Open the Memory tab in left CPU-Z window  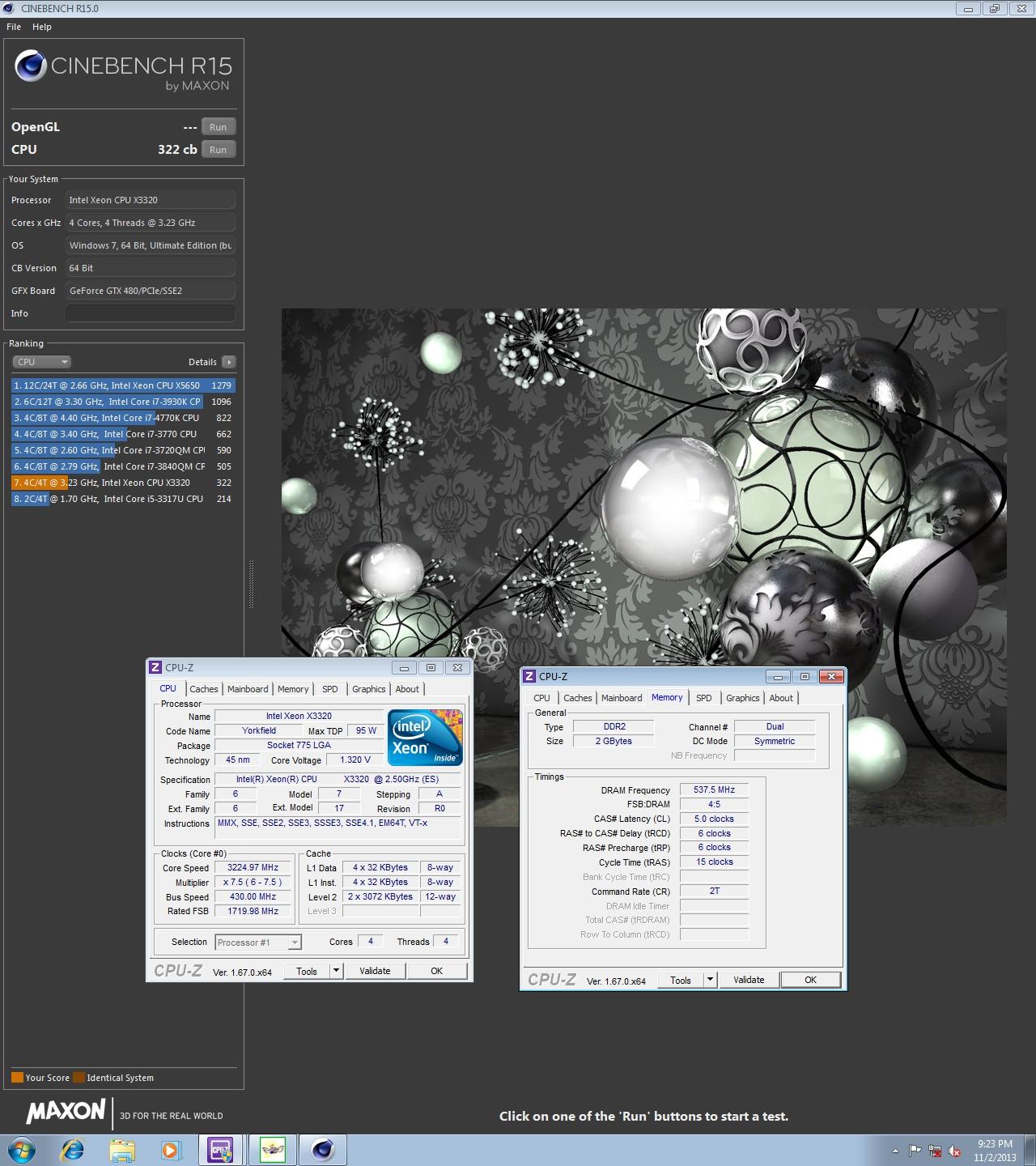tap(293, 689)
